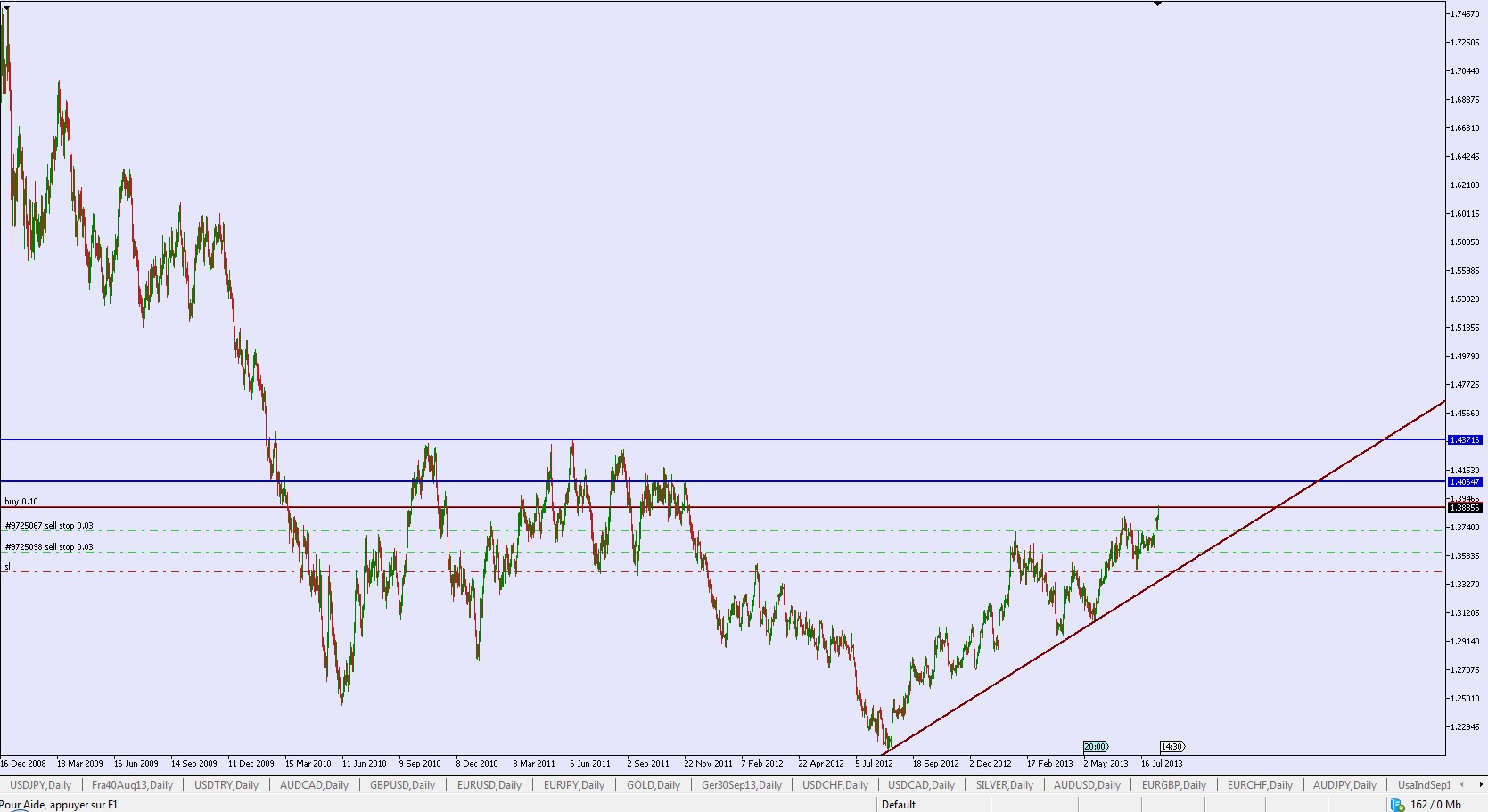This screenshot has height=812, width=1488.
Task: Click the connection status icon
Action: pyautogui.click(x=1397, y=805)
